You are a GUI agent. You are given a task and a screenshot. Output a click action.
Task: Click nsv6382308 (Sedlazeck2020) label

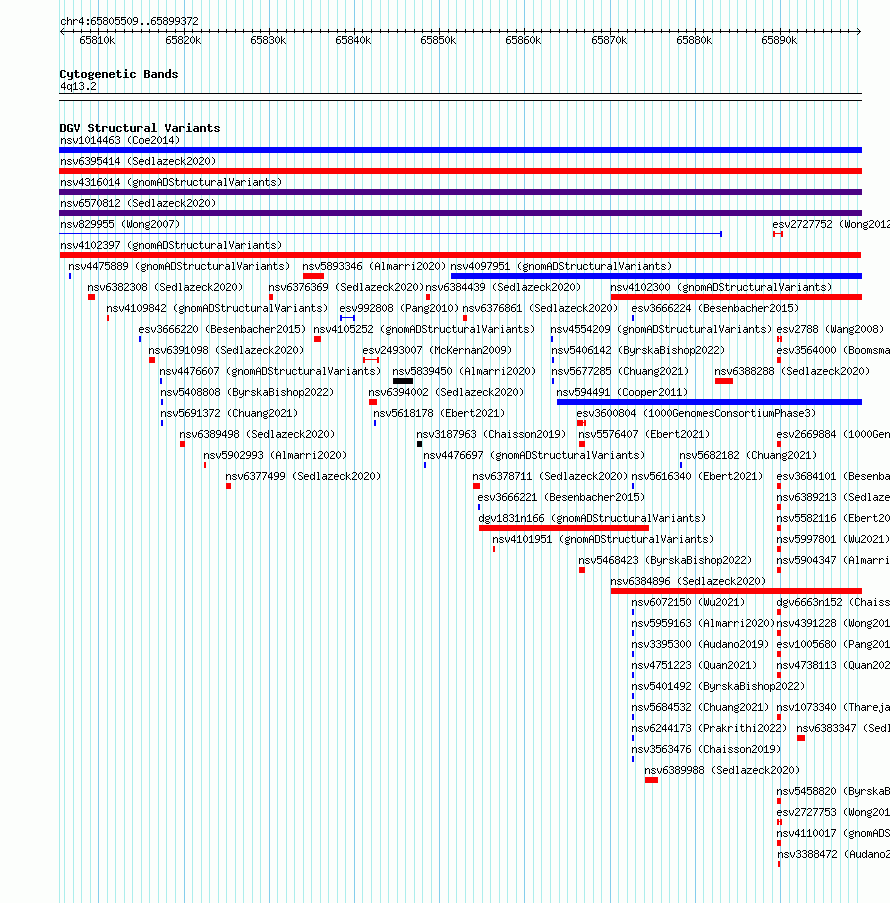[165, 287]
